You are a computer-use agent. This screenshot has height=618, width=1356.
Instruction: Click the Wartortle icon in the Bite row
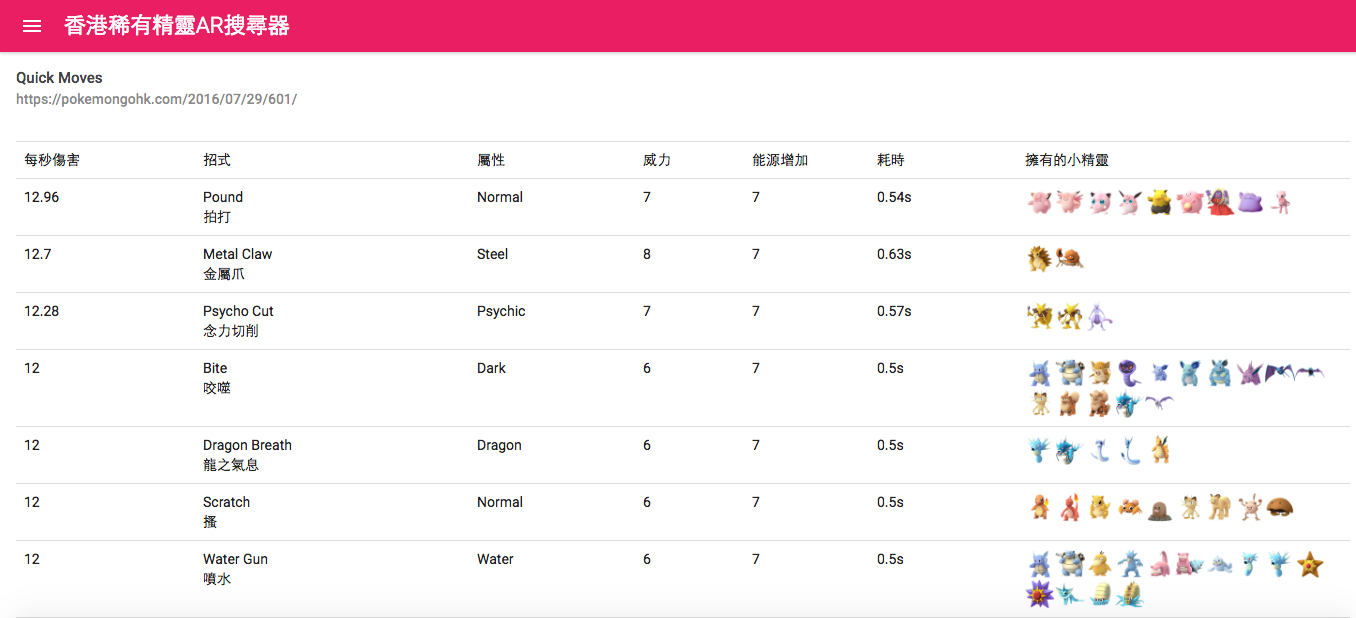[x=1040, y=374]
